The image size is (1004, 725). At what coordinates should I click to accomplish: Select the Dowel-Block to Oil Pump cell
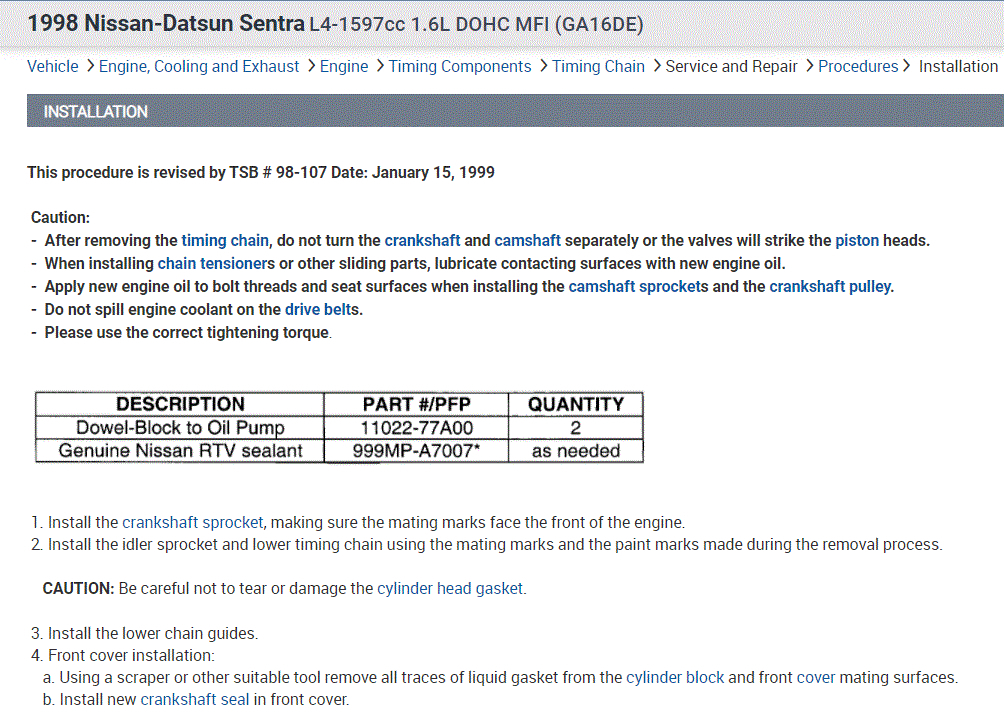180,428
